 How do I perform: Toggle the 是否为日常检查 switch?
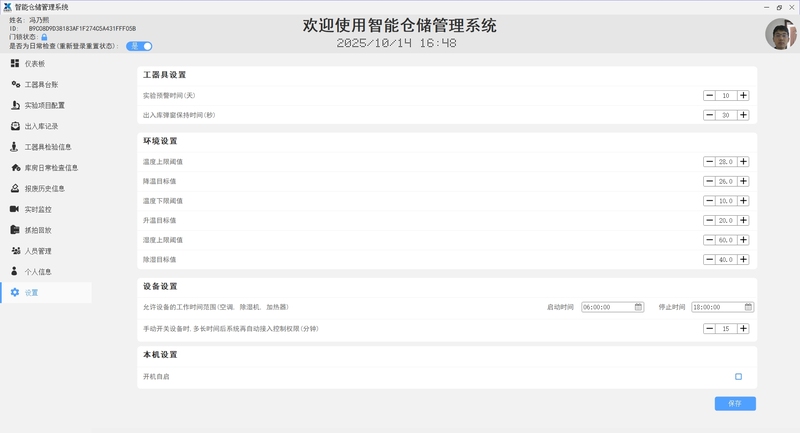(x=139, y=46)
